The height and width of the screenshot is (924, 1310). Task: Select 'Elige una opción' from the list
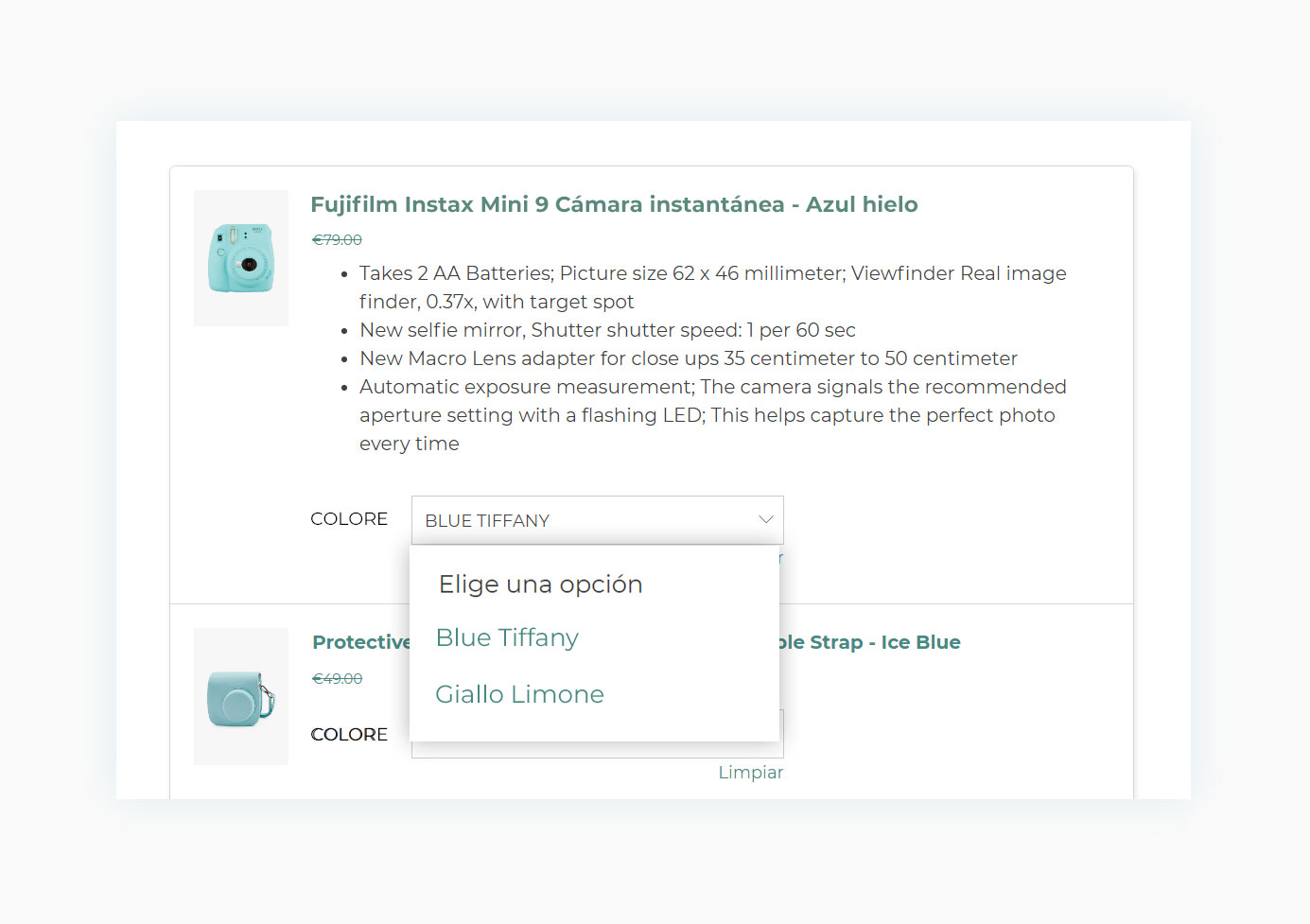pos(540,584)
